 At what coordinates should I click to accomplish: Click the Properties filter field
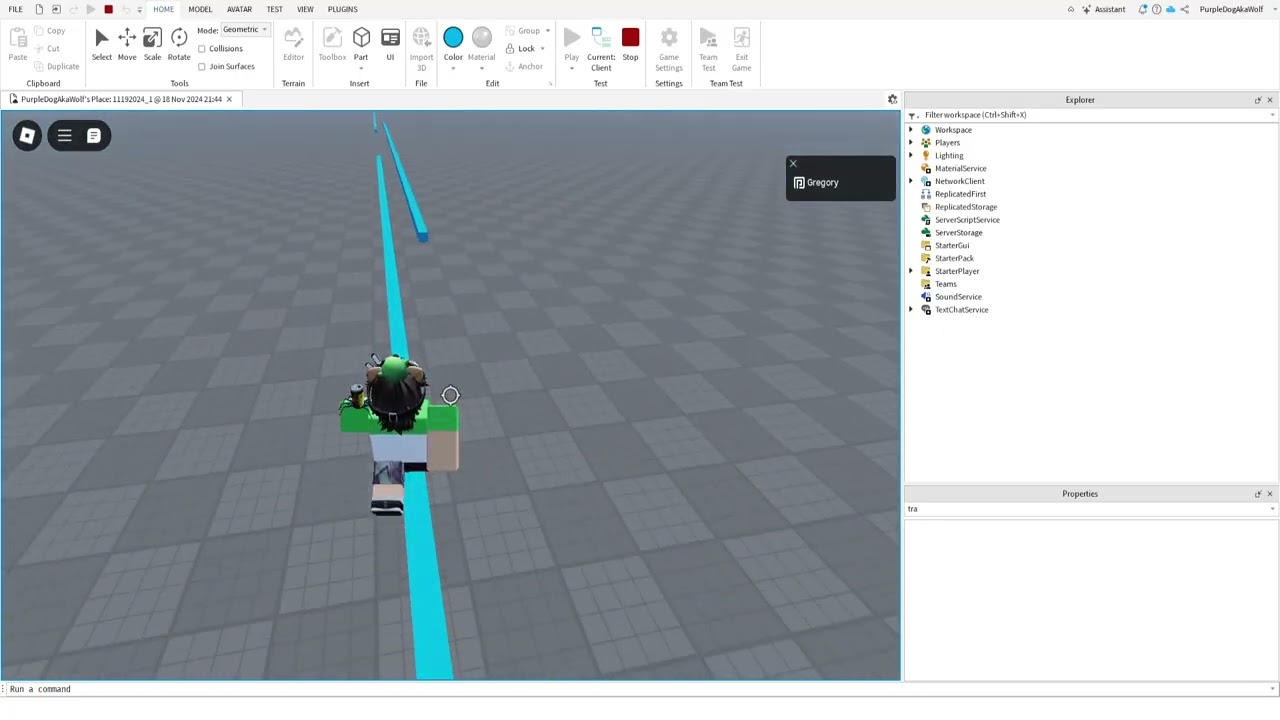pos(1090,509)
